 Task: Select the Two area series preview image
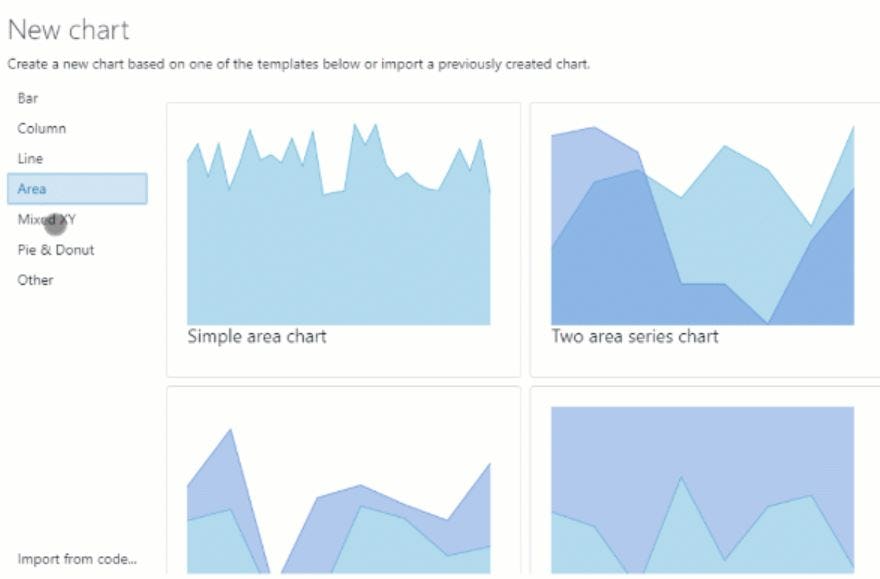(x=706, y=215)
